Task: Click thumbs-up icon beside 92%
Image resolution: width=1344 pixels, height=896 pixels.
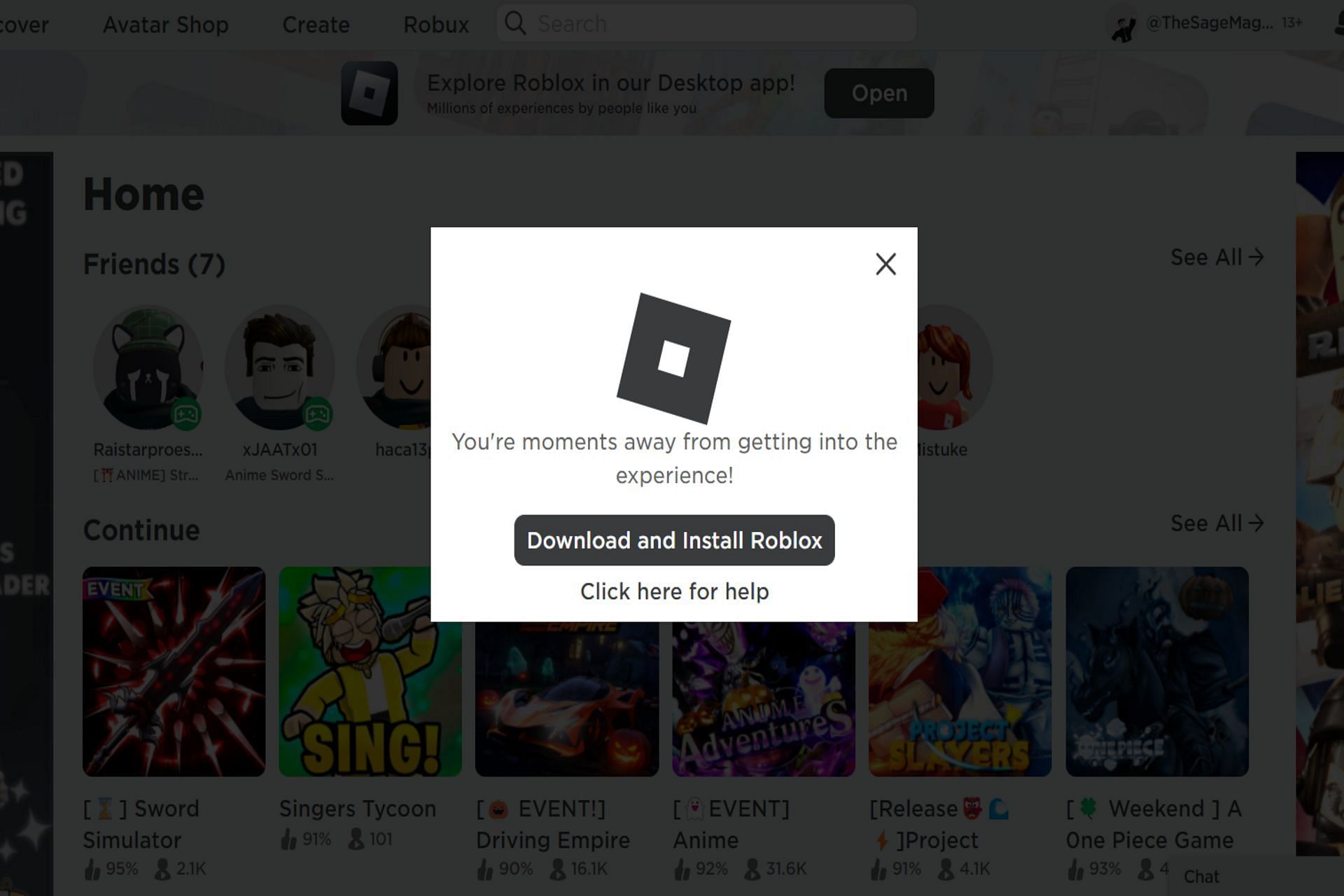Action: [x=682, y=869]
